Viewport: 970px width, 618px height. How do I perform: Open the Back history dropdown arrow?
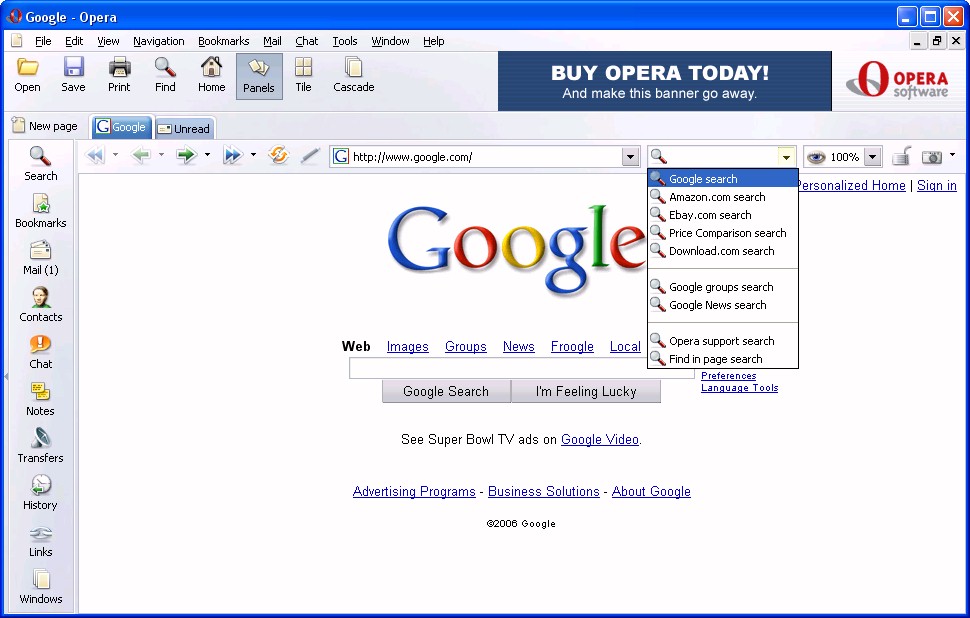click(x=161, y=155)
